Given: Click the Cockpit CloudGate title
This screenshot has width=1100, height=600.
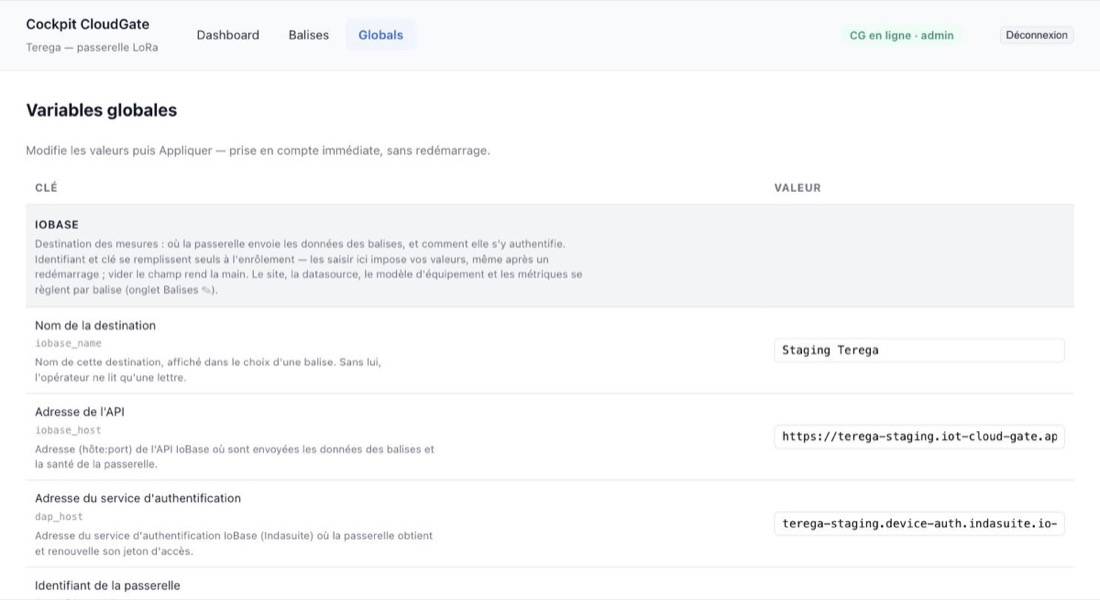Looking at the screenshot, I should (x=88, y=24).
